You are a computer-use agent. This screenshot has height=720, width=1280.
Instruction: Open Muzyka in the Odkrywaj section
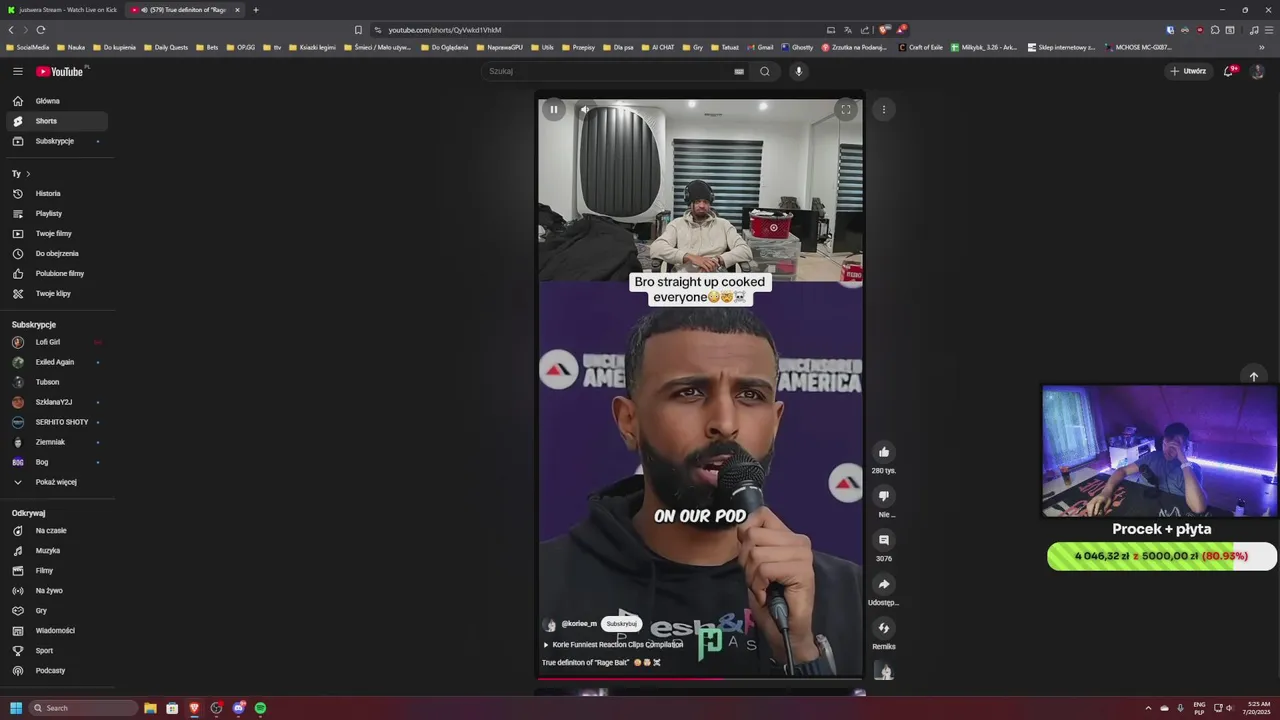57,551
